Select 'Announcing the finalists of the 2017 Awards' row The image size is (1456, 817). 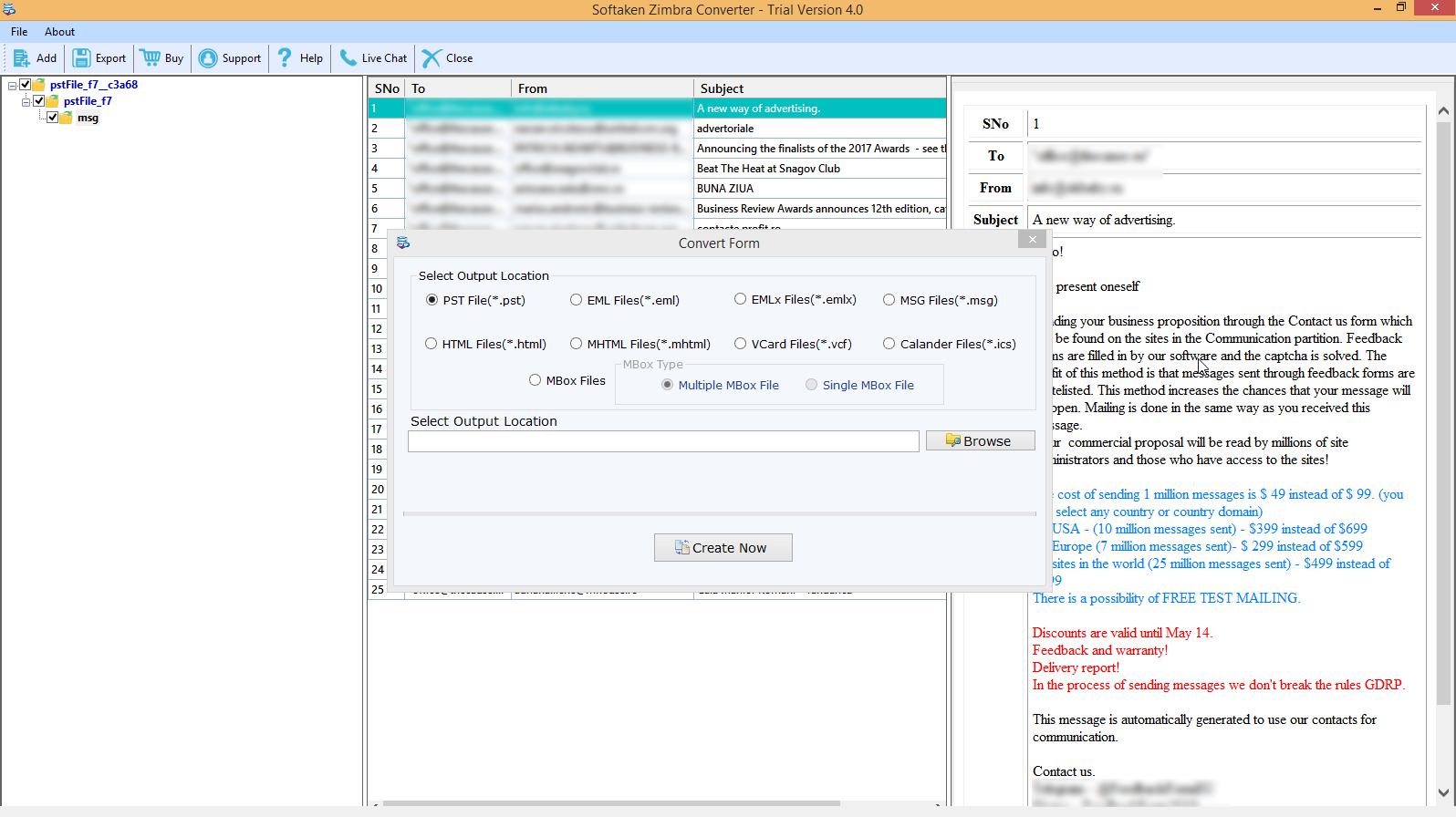[657, 149]
